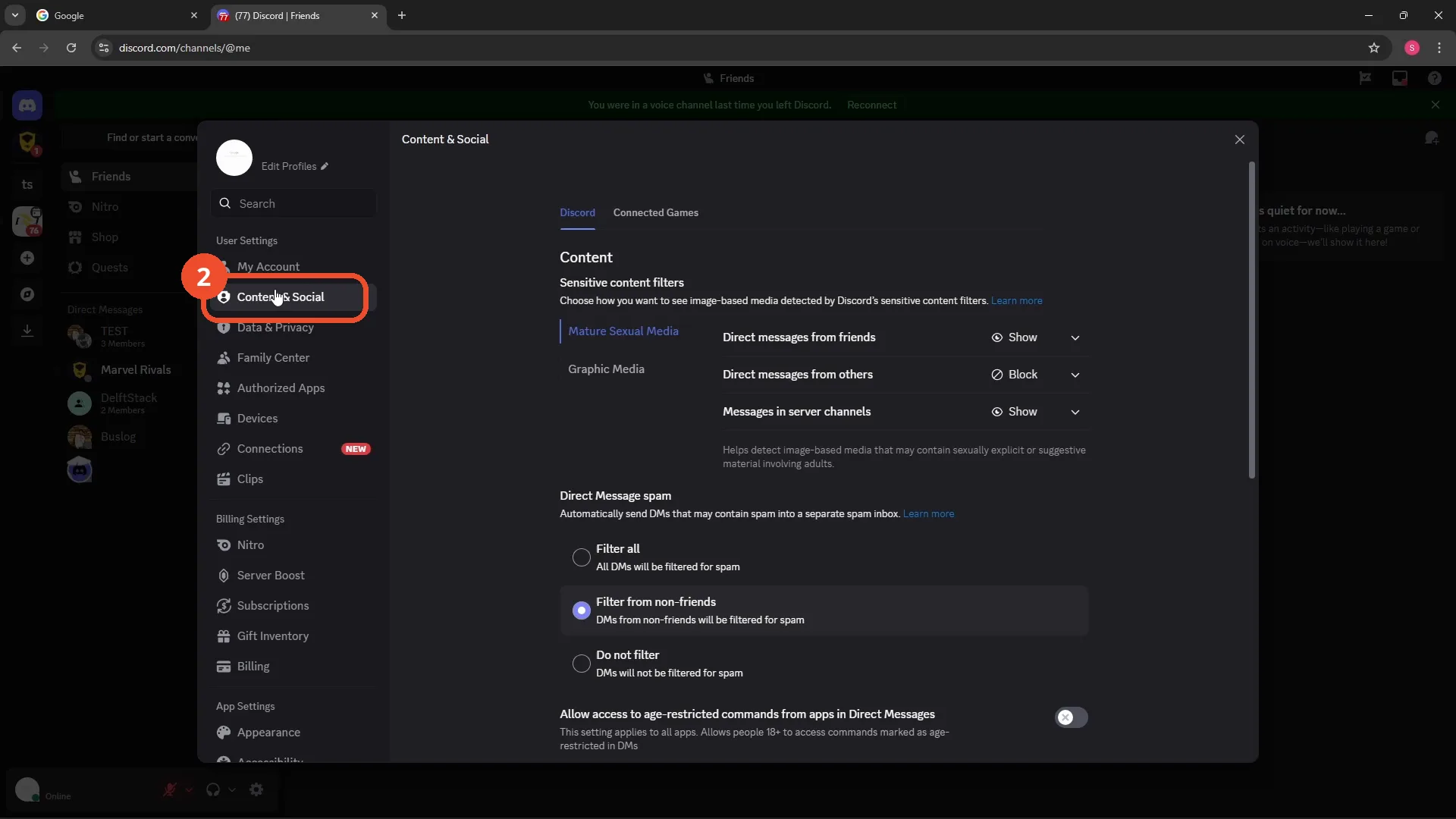Viewport: 1456px width, 819px height.
Task: Open Server Boost settings
Action: point(292,576)
